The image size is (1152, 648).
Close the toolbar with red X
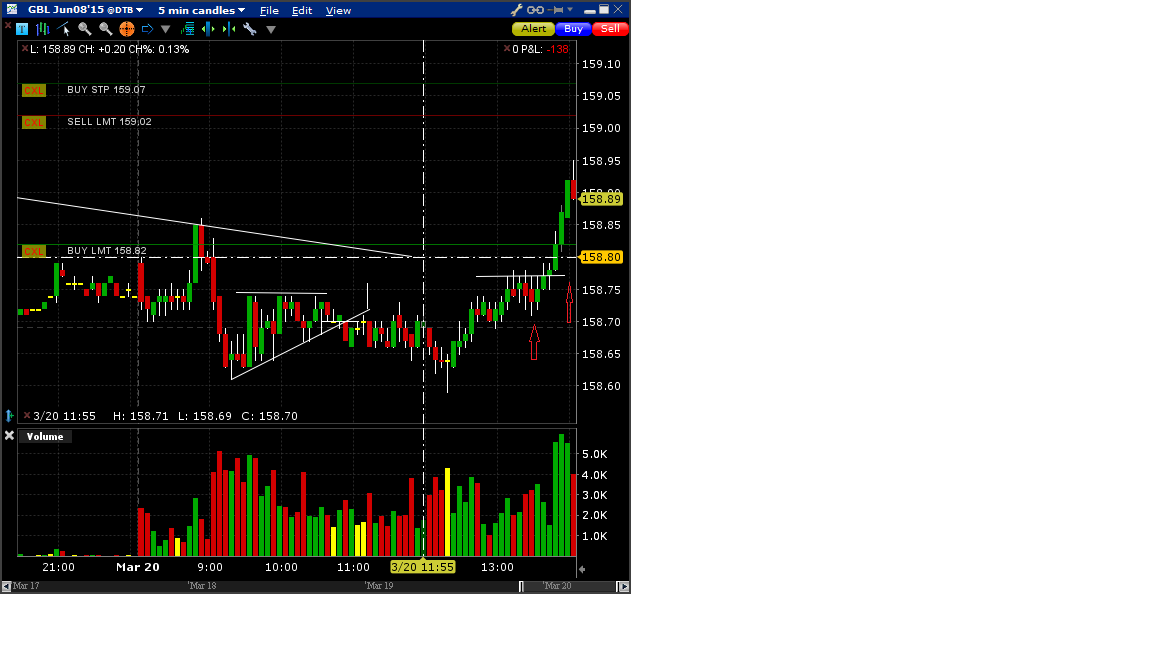coord(7,26)
